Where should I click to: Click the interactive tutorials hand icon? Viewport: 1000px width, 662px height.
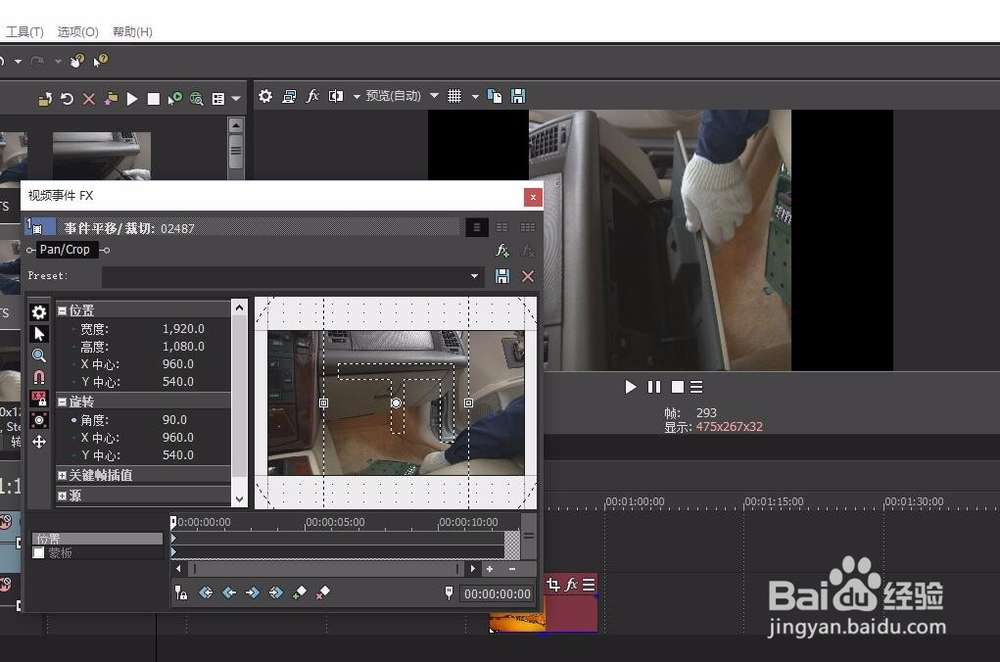click(x=77, y=61)
